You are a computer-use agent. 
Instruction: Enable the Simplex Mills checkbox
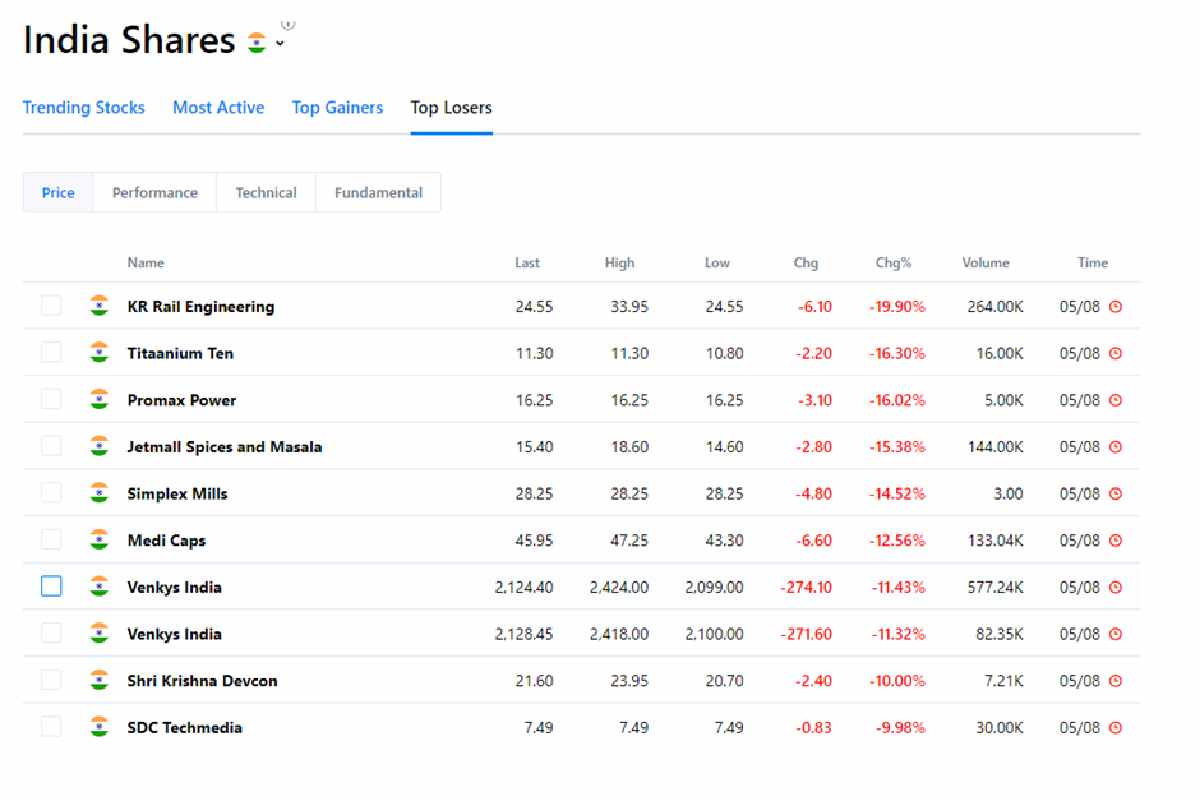coord(51,493)
